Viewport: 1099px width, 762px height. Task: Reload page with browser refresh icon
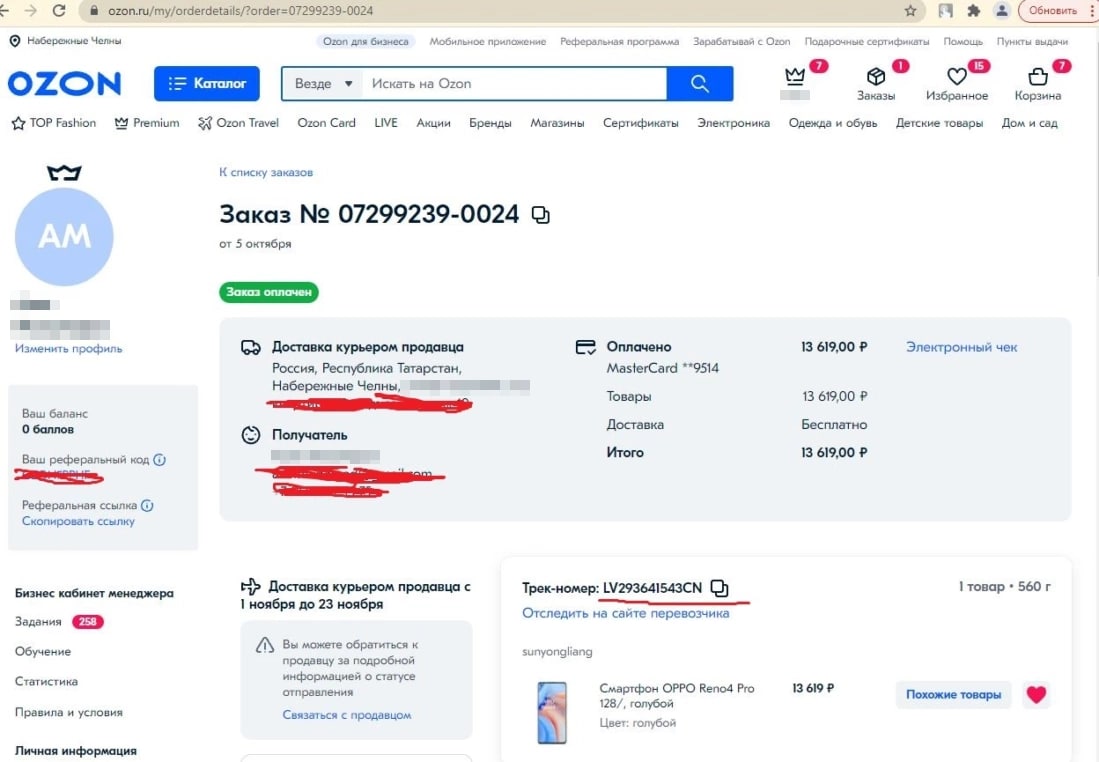tap(60, 11)
